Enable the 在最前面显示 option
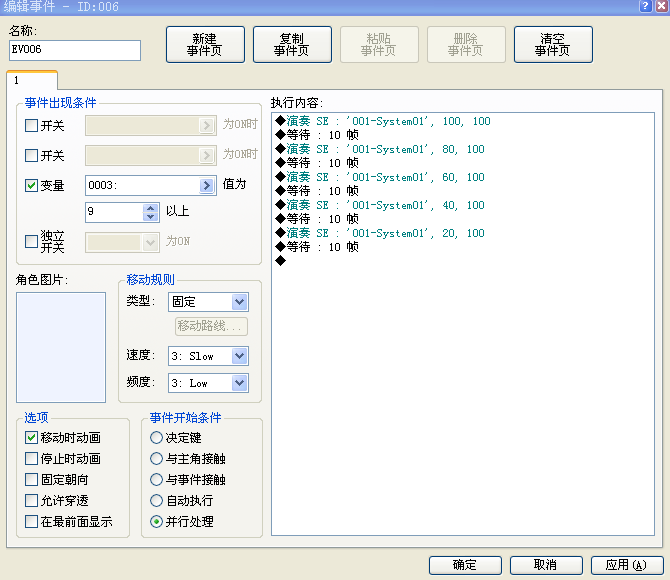 pos(31,521)
